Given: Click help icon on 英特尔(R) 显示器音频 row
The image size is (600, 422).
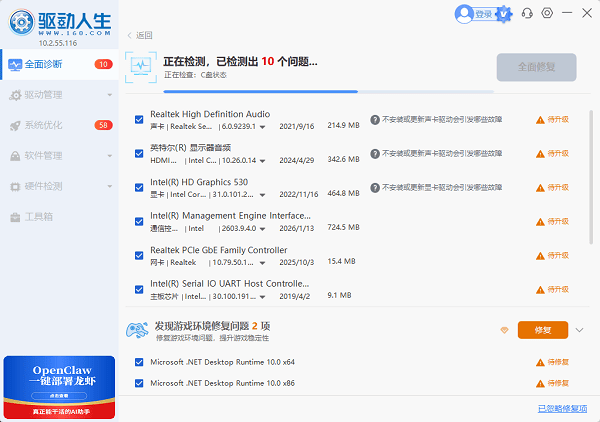Looking at the screenshot, I should point(375,154).
